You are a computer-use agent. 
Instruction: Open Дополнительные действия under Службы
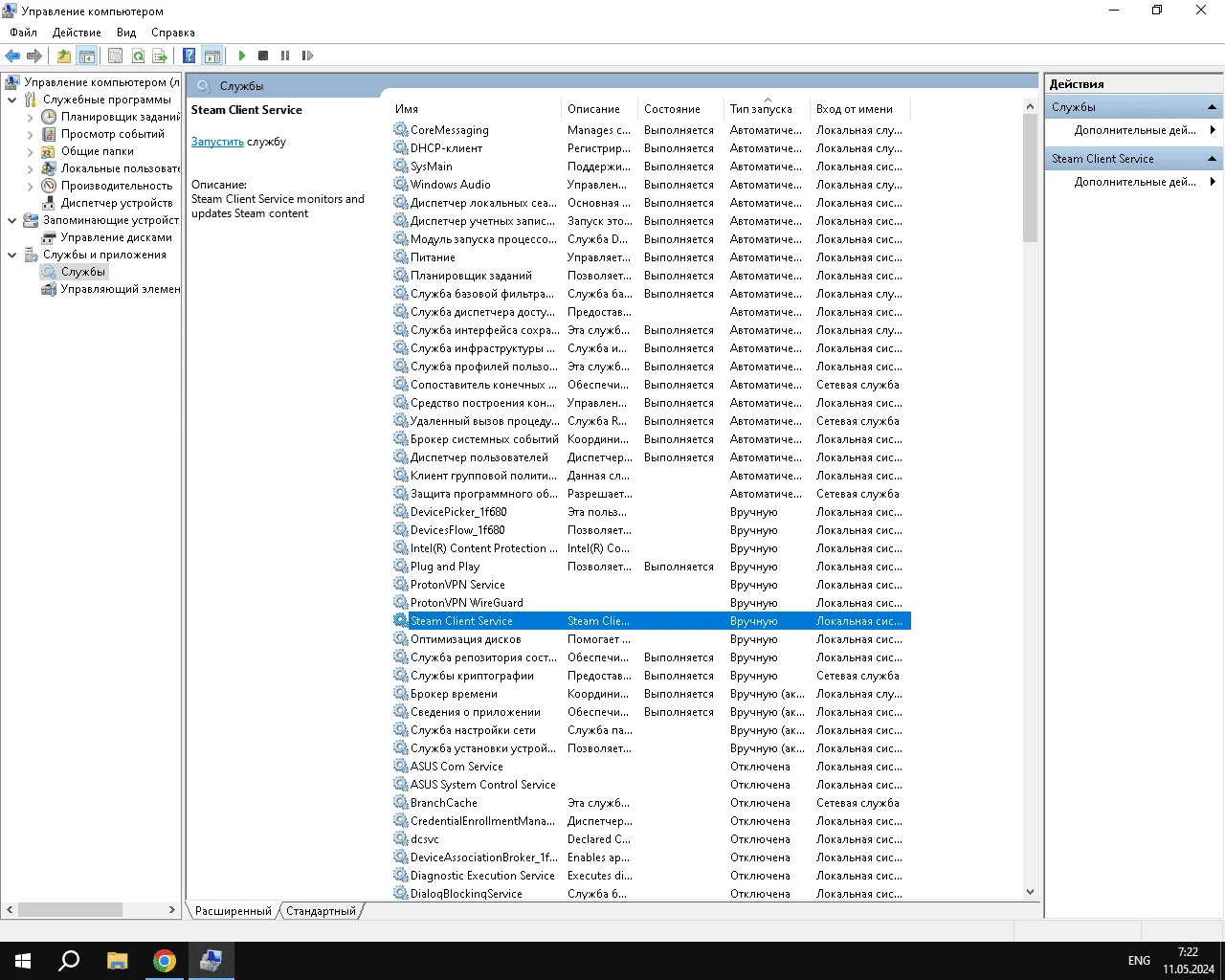(1135, 130)
